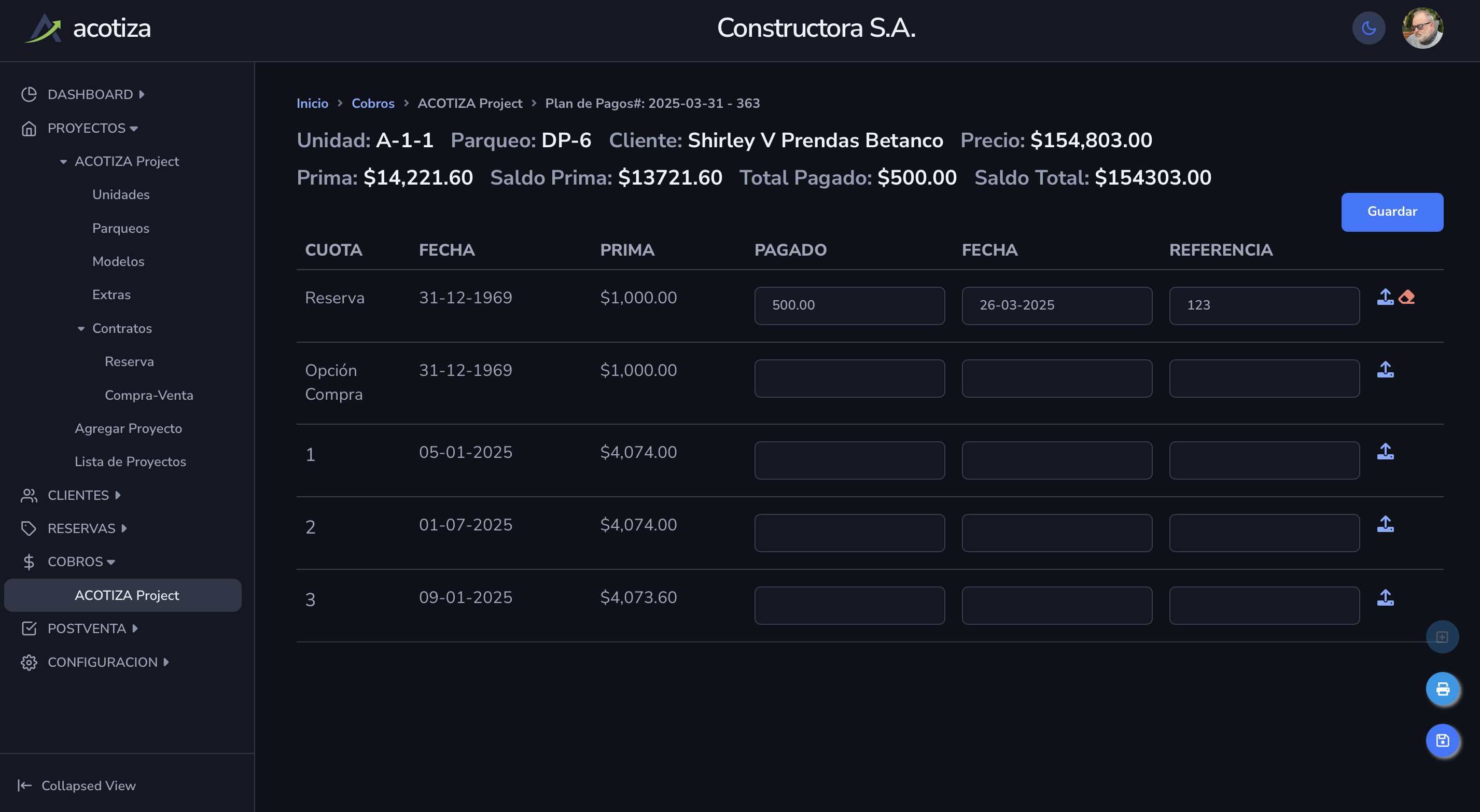Click the upload icon in Reserva row
1480x812 pixels.
coord(1385,297)
